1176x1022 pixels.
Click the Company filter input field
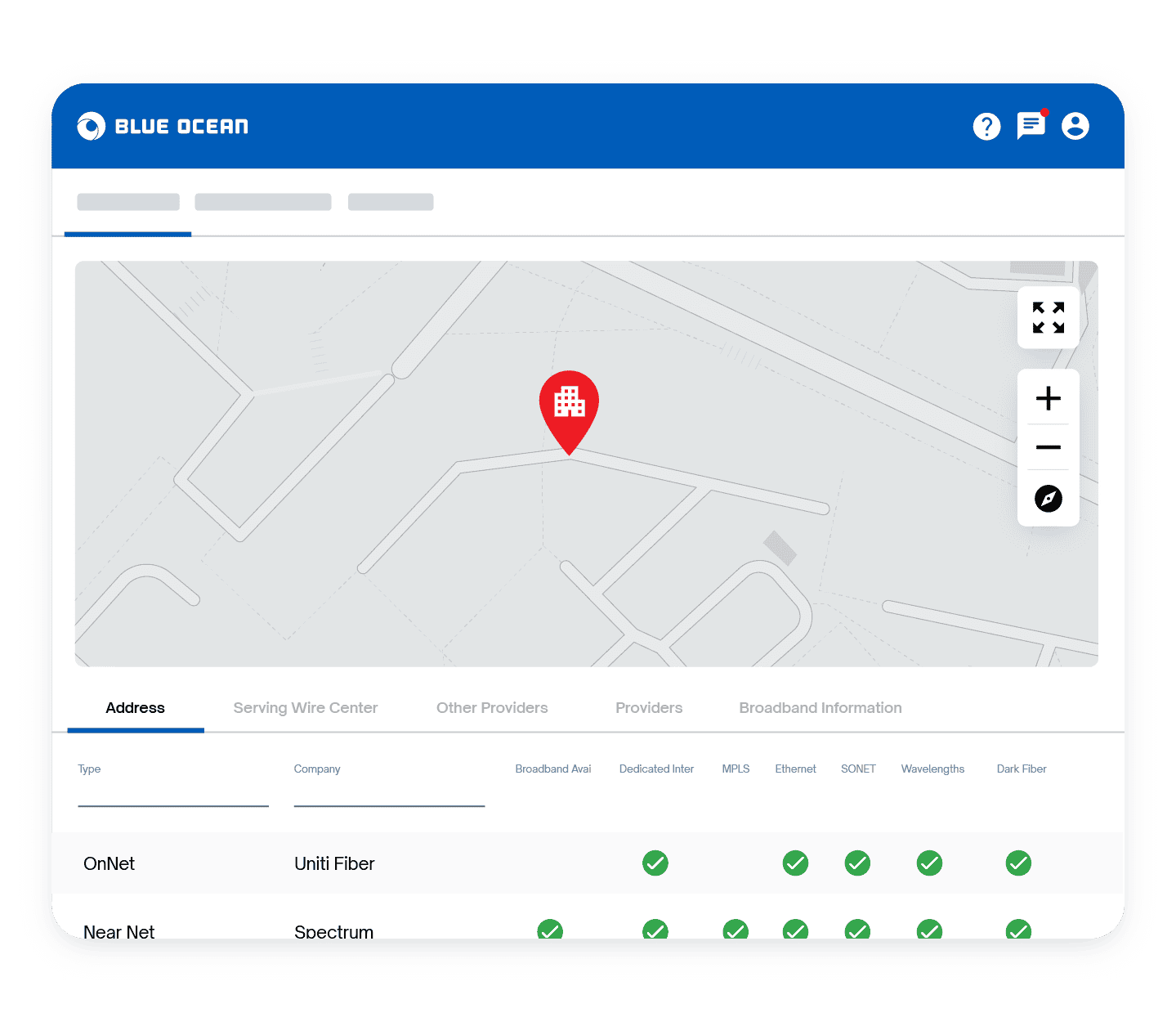point(389,794)
